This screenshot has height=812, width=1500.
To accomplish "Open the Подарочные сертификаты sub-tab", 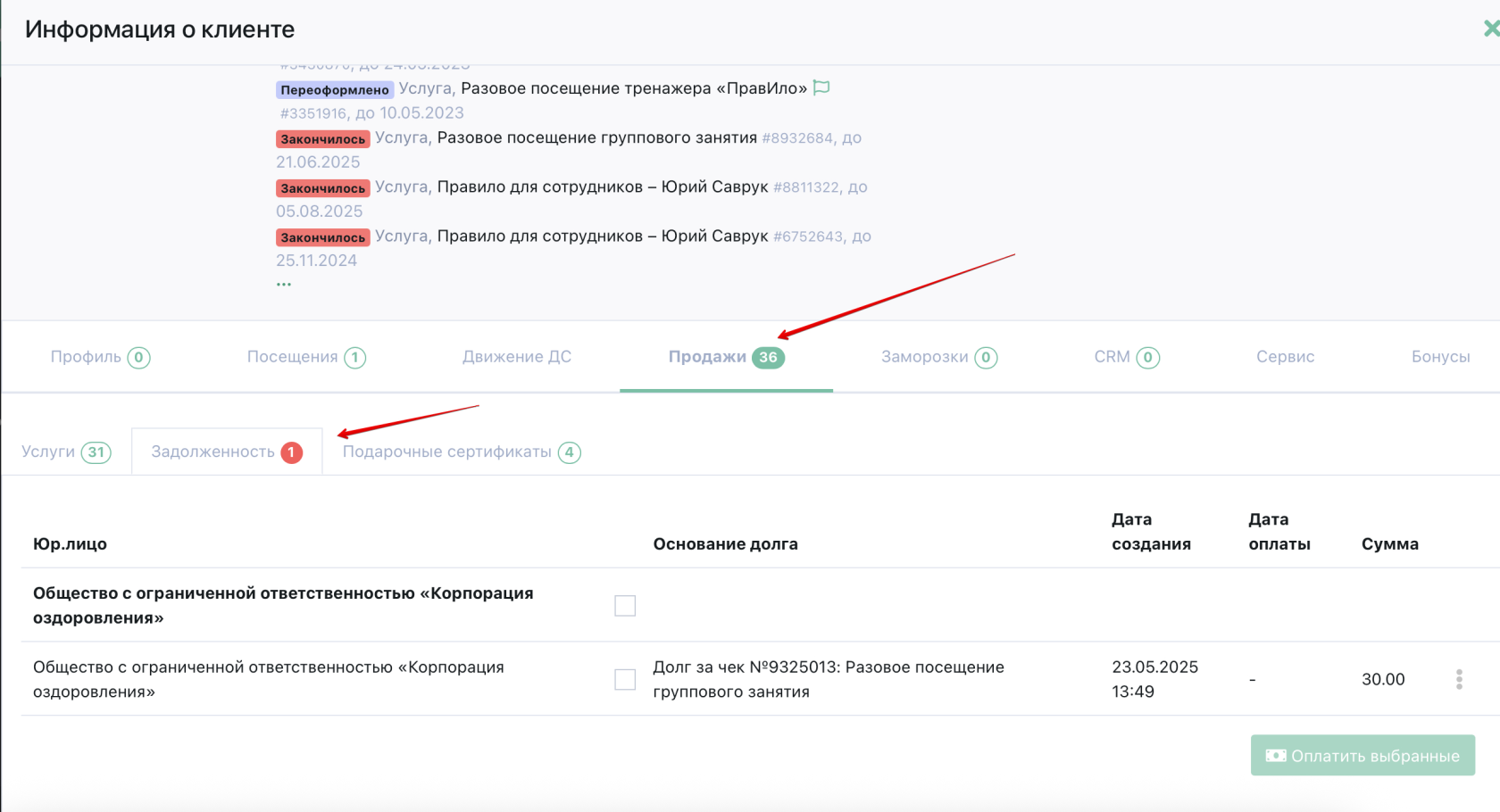I will pos(461,452).
